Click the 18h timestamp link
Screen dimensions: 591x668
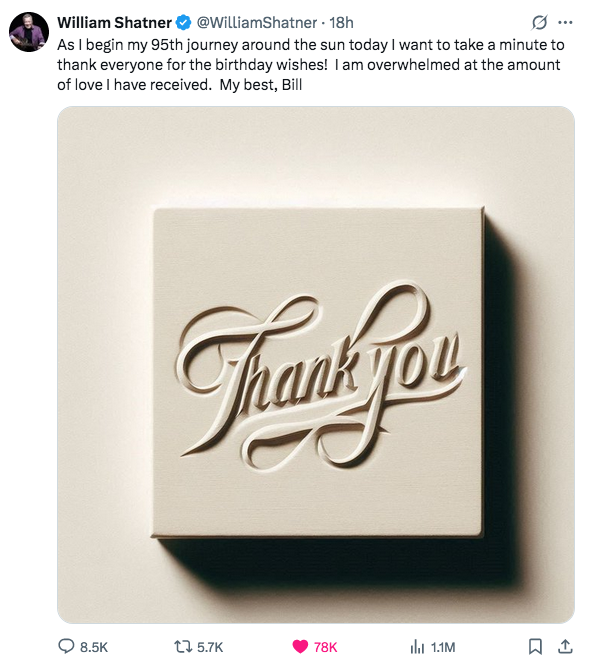341,23
